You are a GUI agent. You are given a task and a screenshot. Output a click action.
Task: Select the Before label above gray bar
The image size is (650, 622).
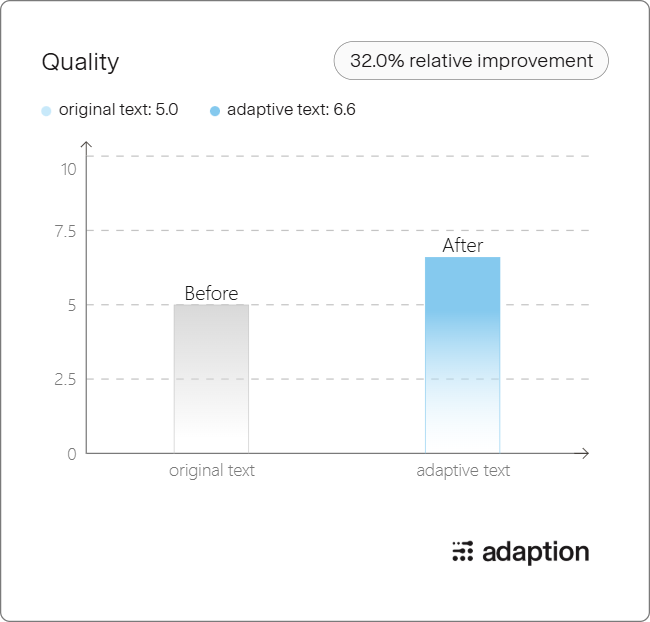(211, 294)
